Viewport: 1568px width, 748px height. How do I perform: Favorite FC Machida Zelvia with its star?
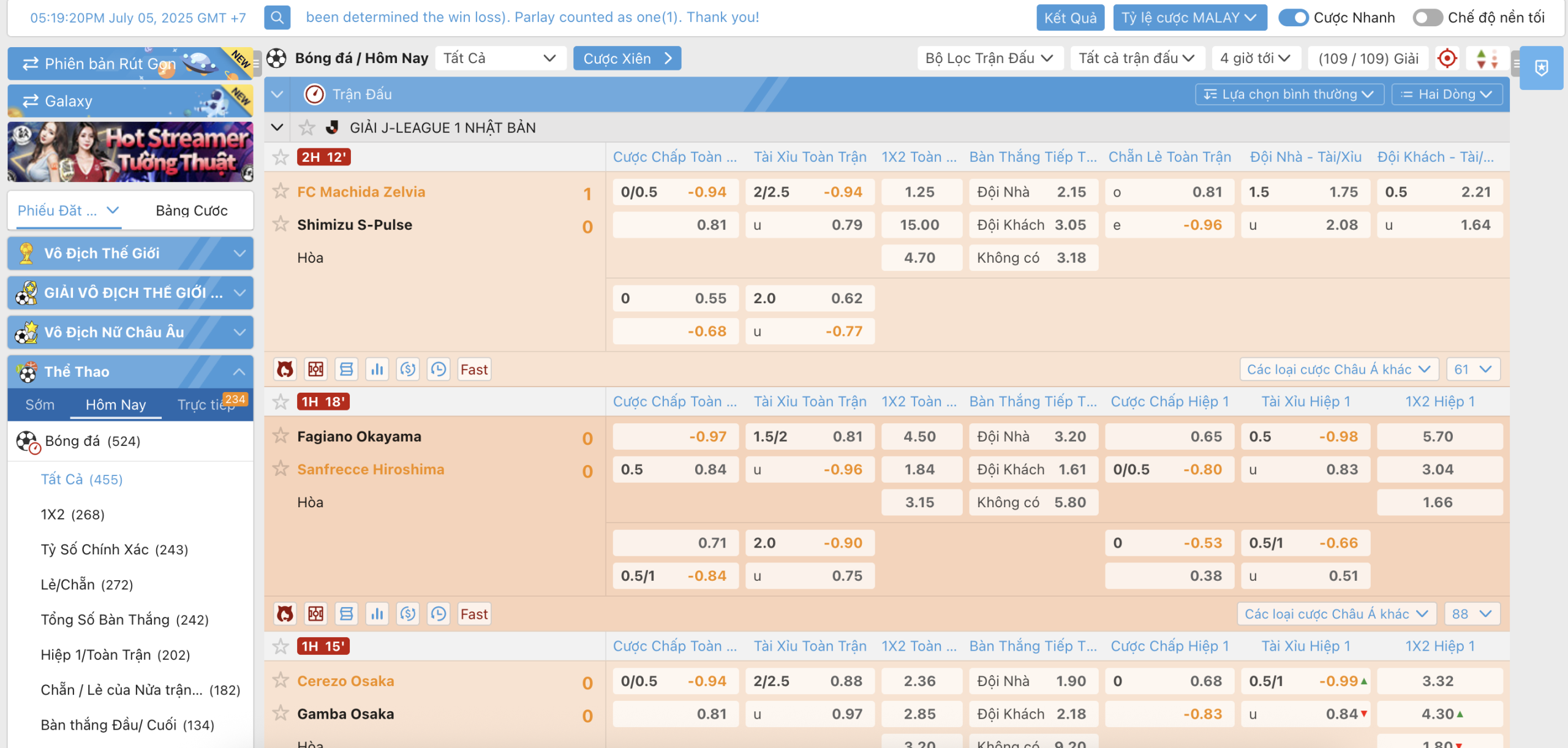point(281,191)
